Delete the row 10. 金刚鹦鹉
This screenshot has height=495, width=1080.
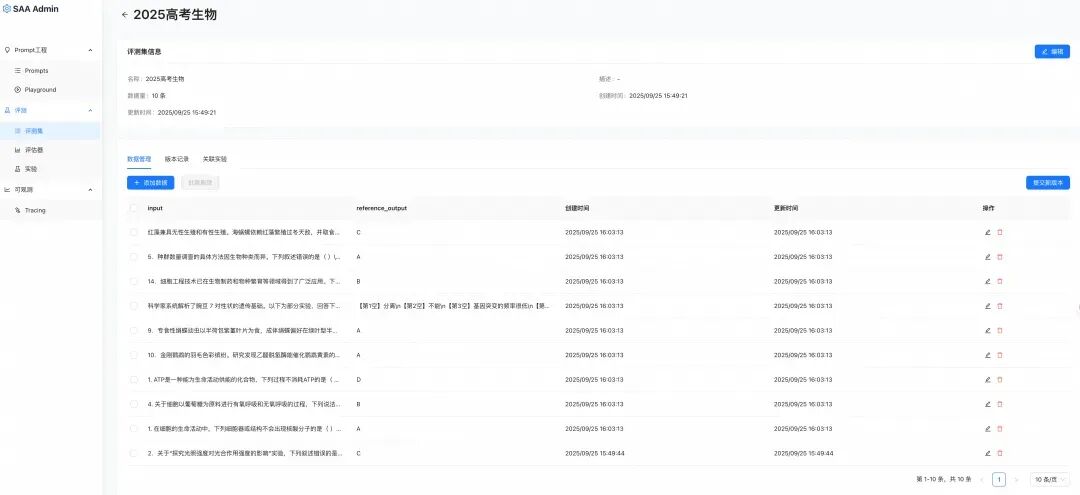[x=1000, y=355]
